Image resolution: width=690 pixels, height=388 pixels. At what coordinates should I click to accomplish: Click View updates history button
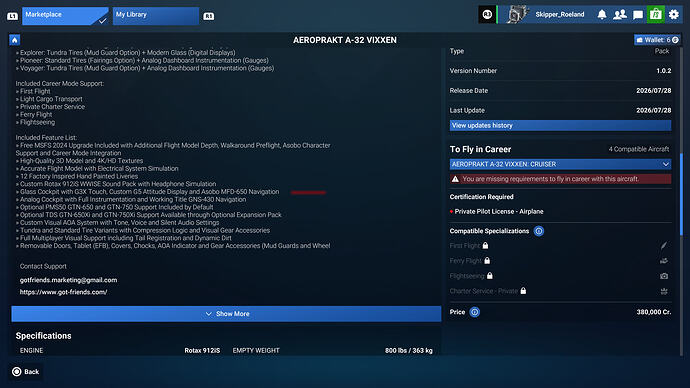(560, 125)
